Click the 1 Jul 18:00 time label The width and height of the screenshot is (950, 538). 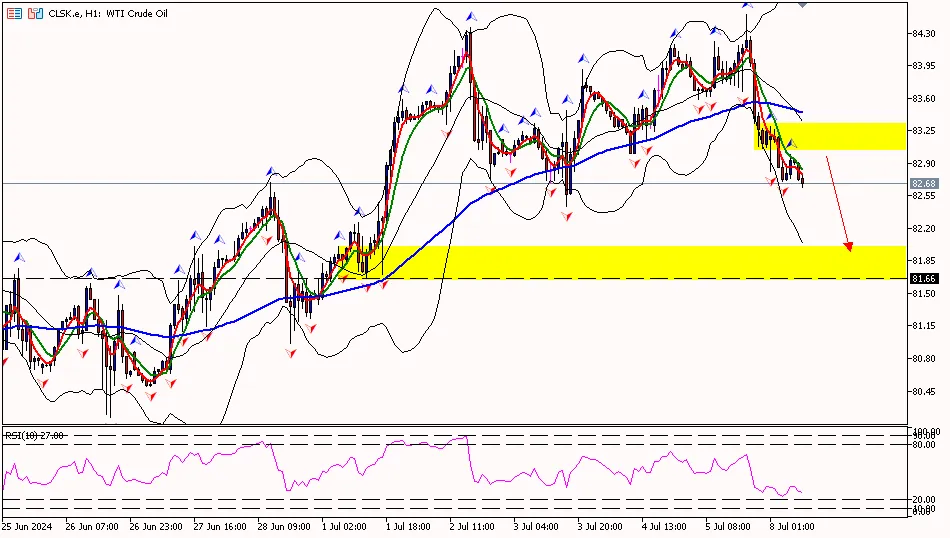click(407, 526)
